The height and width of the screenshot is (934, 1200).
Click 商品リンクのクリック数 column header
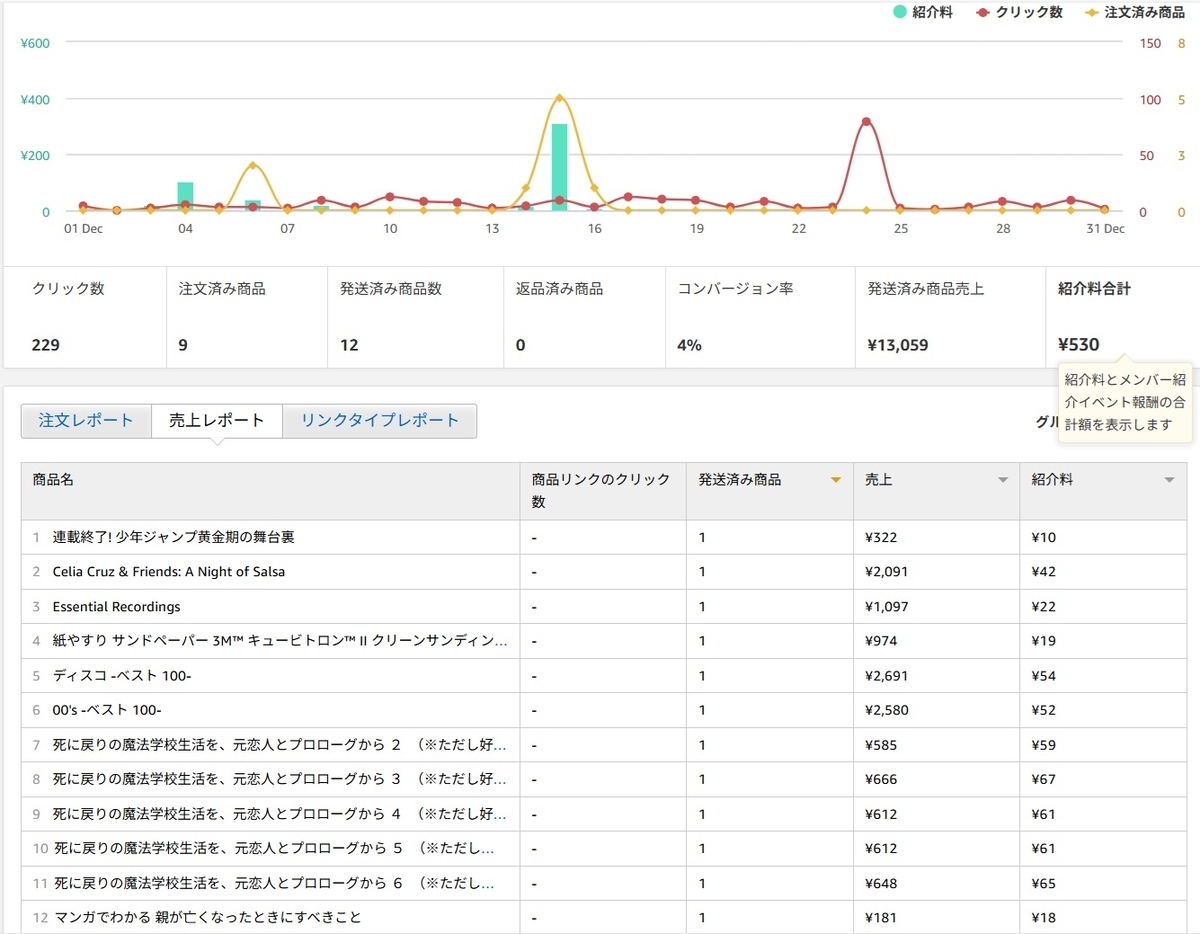pos(603,491)
